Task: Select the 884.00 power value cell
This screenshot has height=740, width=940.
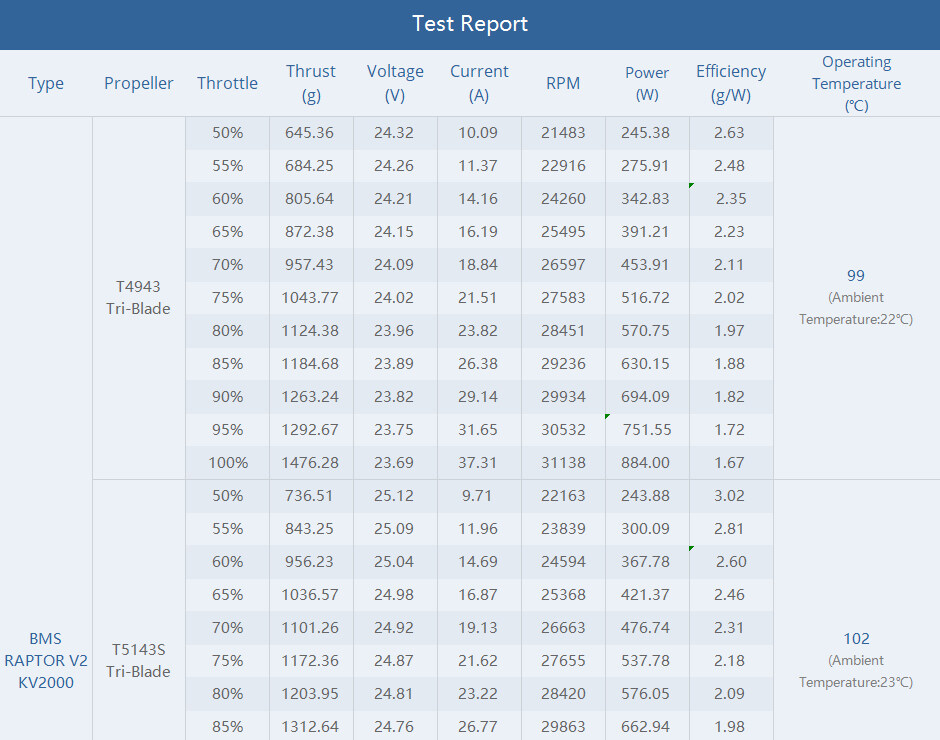Action: pos(647,463)
